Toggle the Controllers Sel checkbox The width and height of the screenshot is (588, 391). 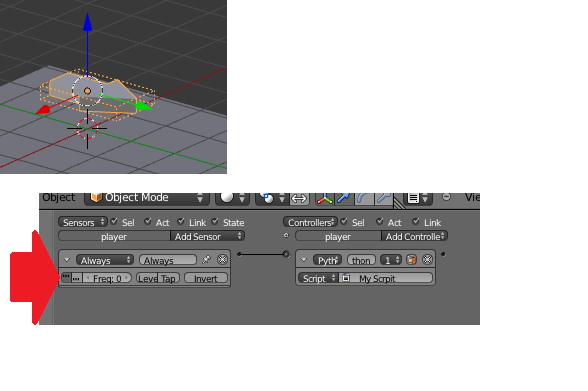point(344,222)
